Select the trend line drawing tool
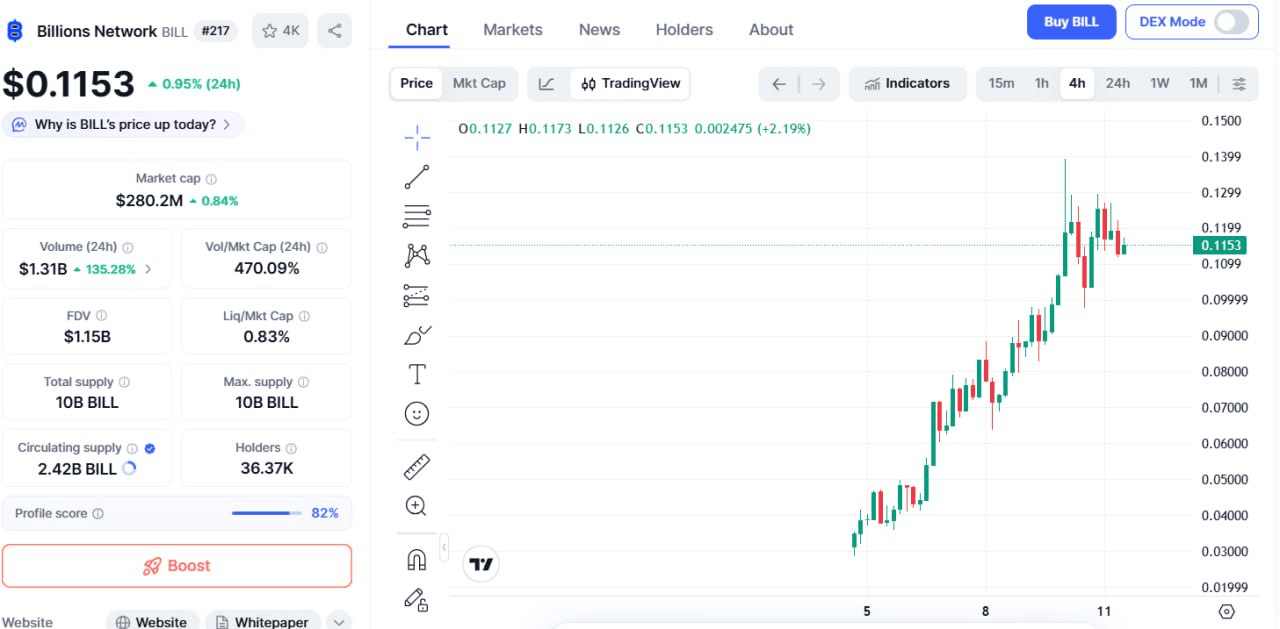1280x629 pixels. pyautogui.click(x=417, y=177)
